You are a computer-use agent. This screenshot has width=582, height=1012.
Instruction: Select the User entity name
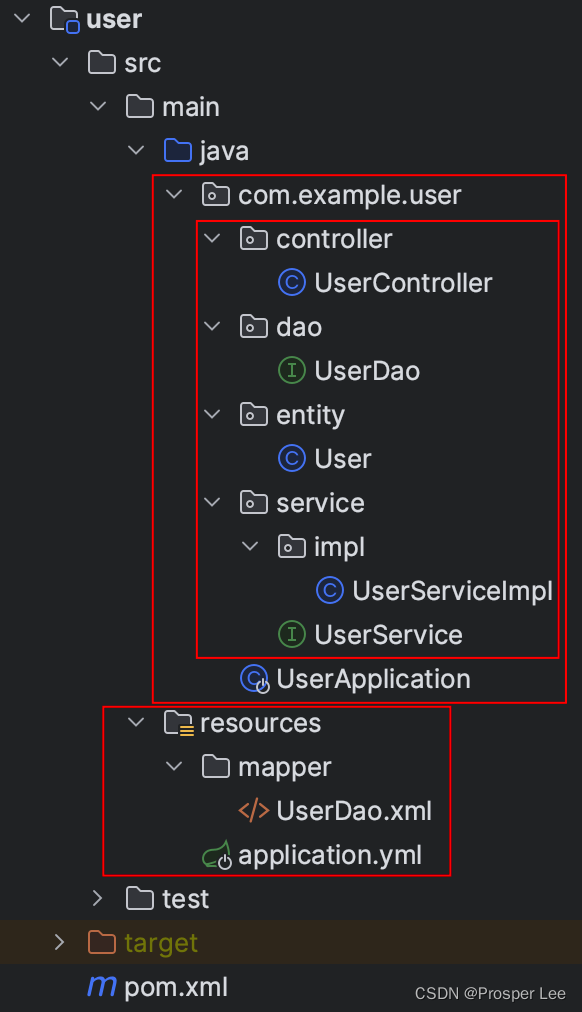tap(343, 458)
